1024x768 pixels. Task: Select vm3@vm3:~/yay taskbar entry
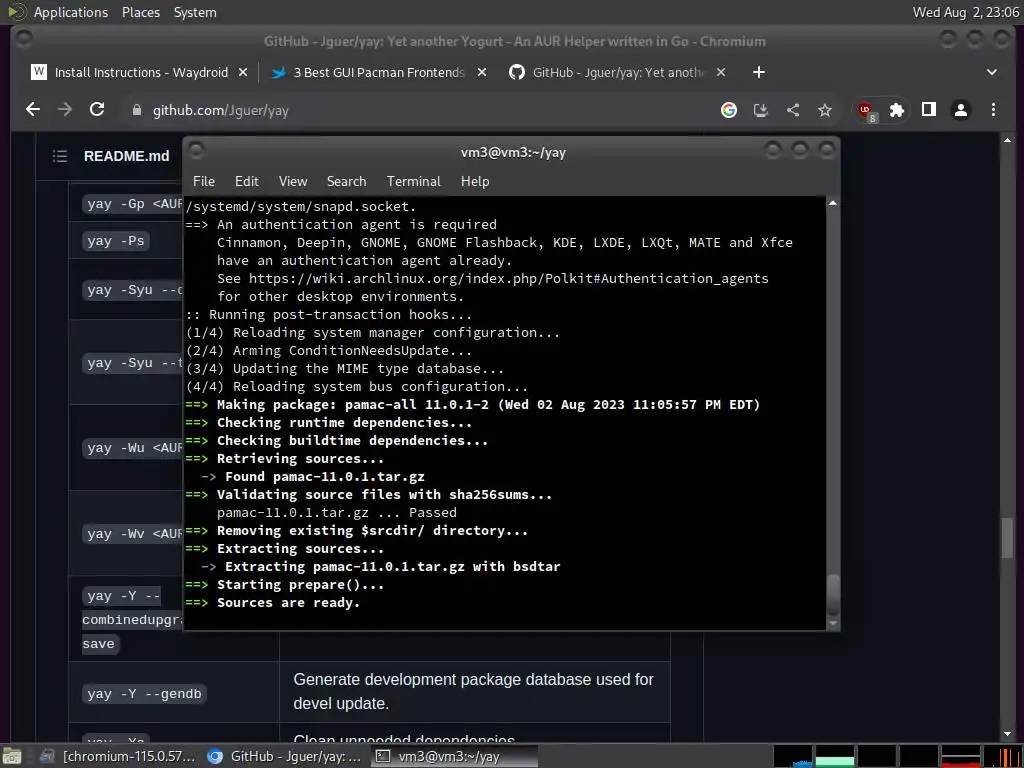454,756
